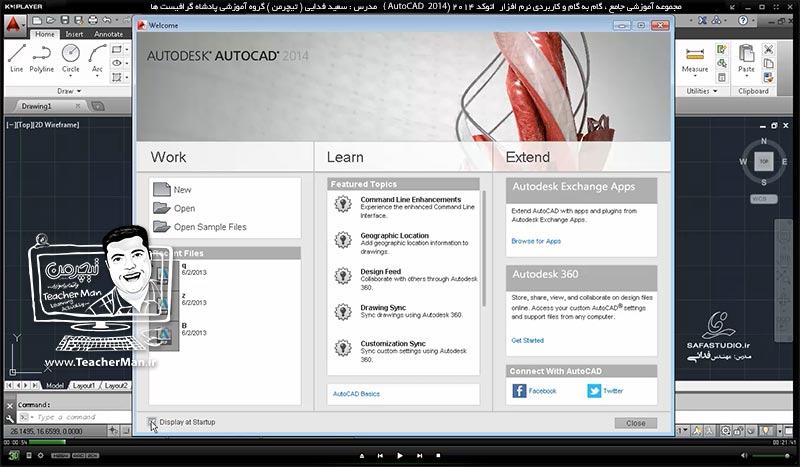This screenshot has width=800, height=467.
Task: Open the Help dropdown arrow
Action: (x=754, y=20)
